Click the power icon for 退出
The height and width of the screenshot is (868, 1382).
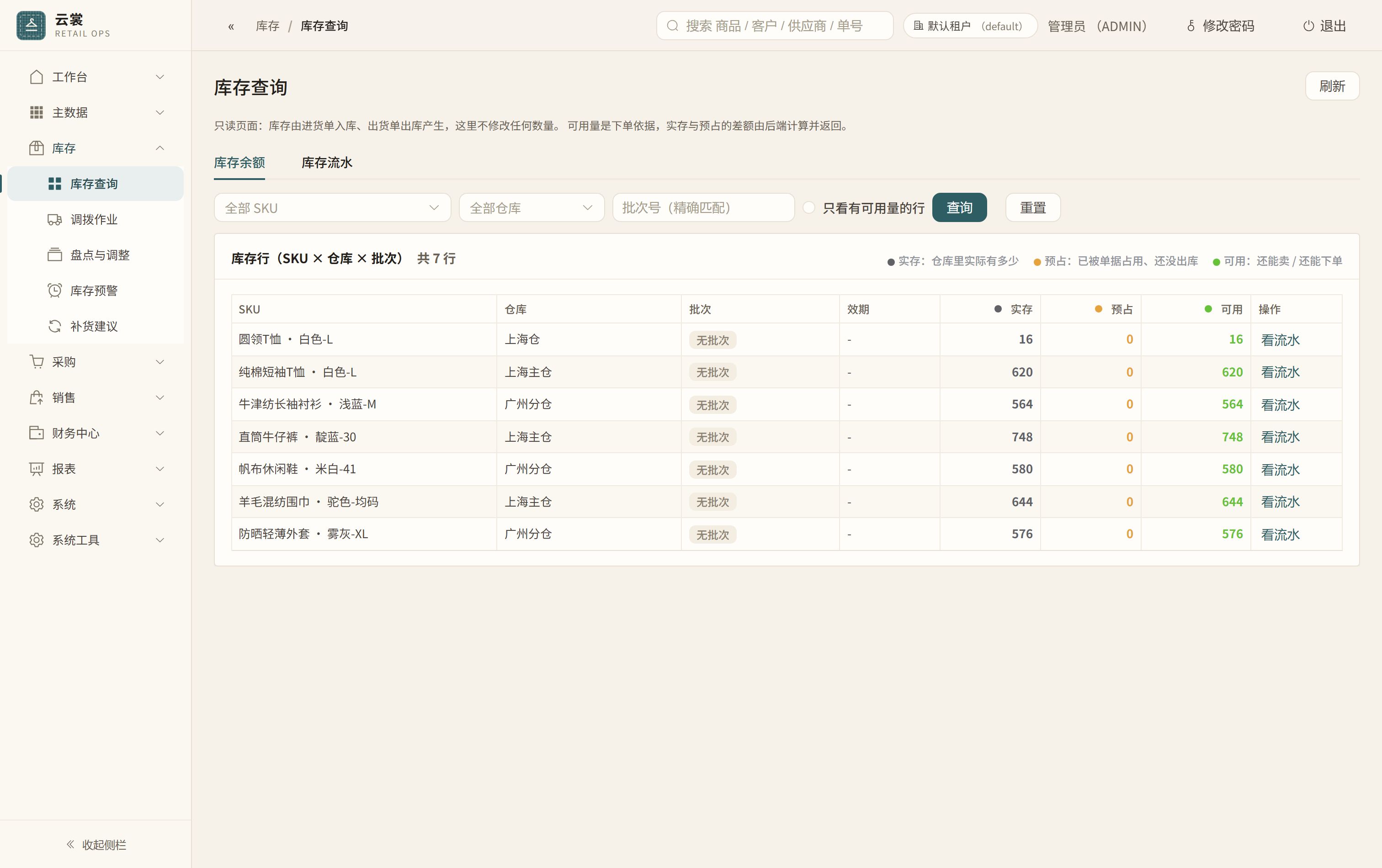[1308, 26]
